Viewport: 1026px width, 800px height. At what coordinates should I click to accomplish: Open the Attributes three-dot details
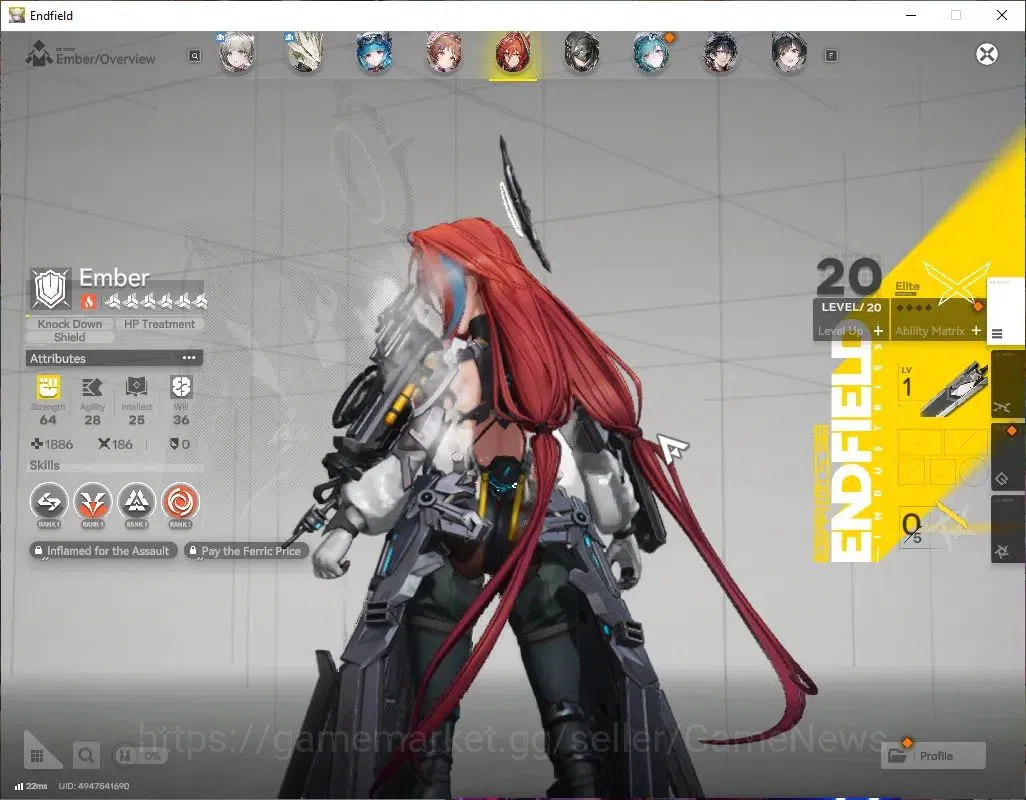click(189, 358)
